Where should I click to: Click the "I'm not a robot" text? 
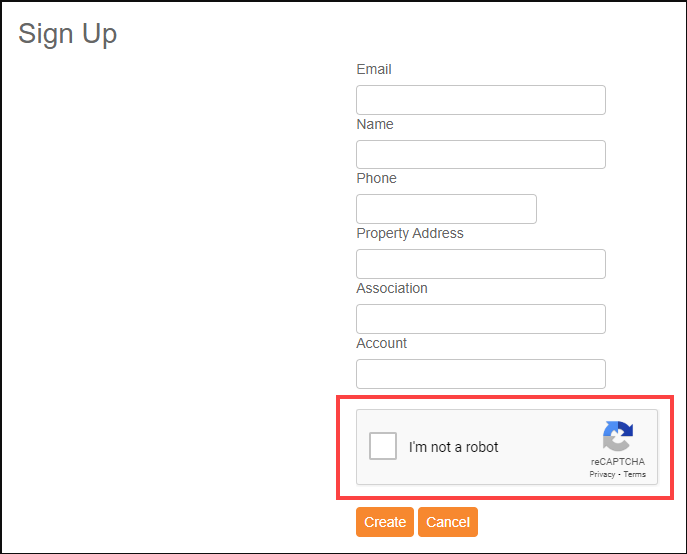click(453, 447)
